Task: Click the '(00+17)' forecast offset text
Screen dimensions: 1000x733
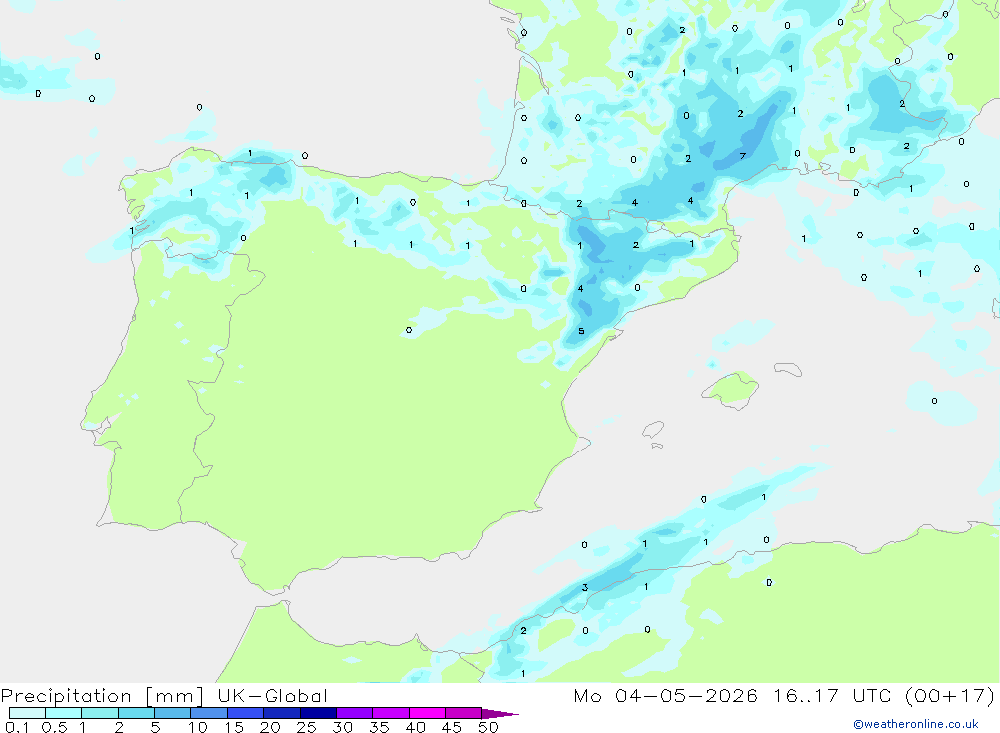Action: [x=950, y=696]
